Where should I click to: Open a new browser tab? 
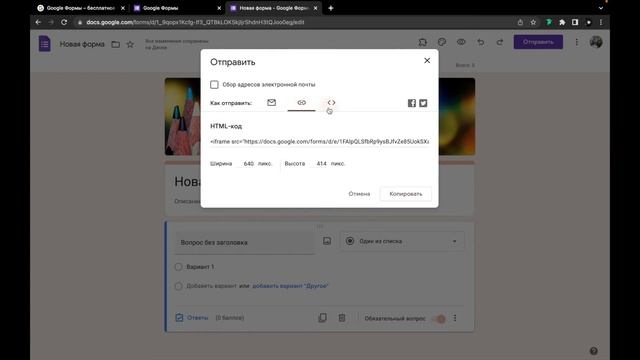pos(331,8)
